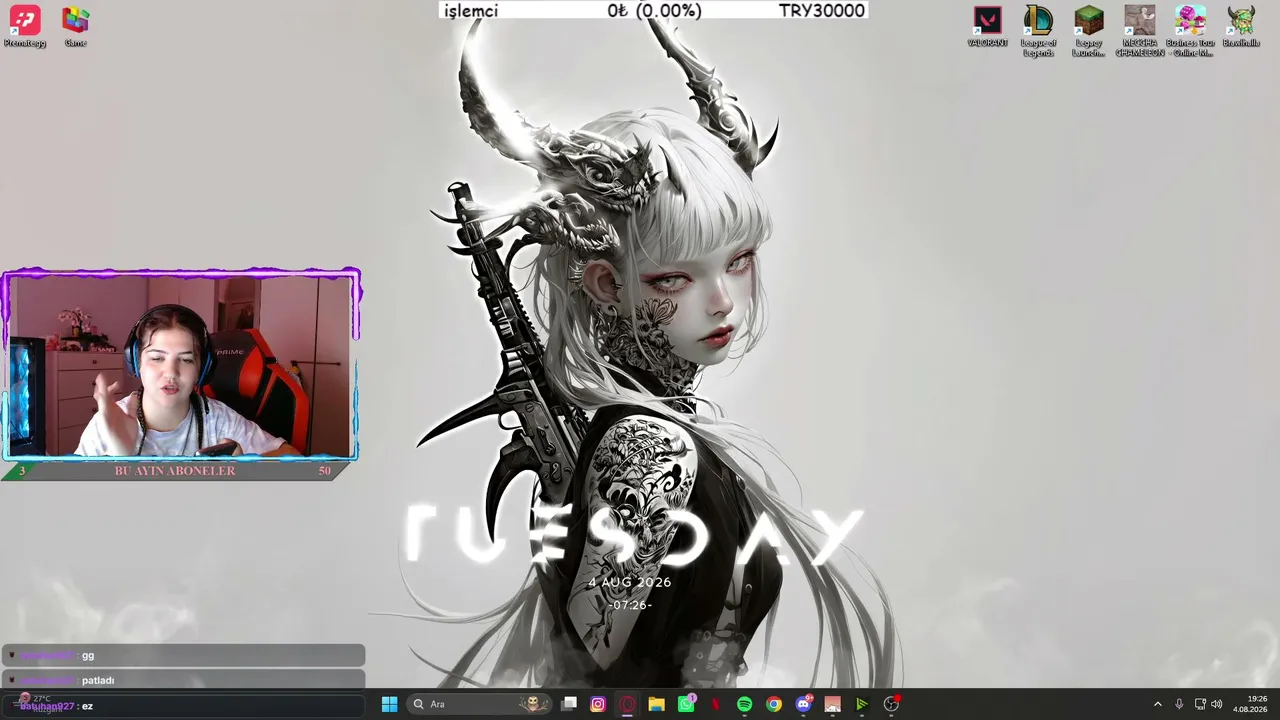
Task: Switch to the Opera GX browser
Action: pyautogui.click(x=627, y=704)
